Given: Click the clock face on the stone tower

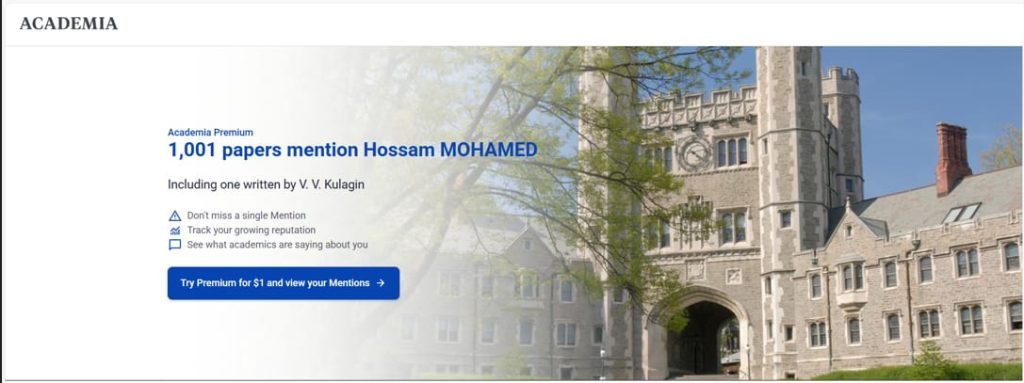Looking at the screenshot, I should (x=695, y=154).
